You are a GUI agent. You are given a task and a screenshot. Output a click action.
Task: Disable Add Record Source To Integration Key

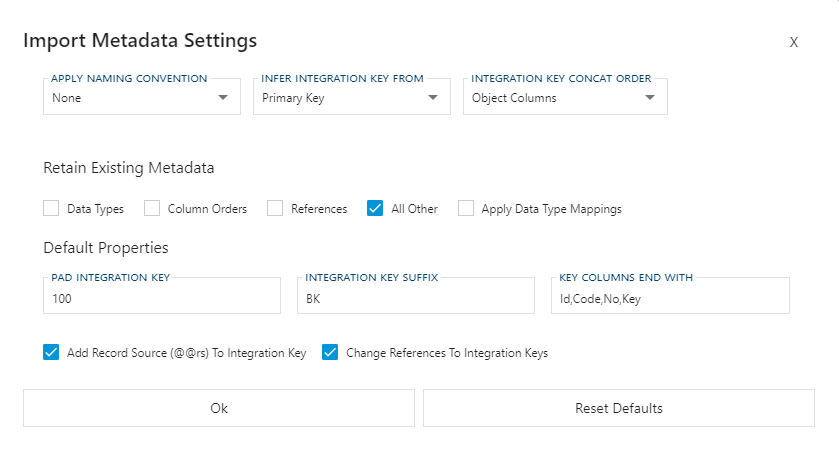point(51,352)
